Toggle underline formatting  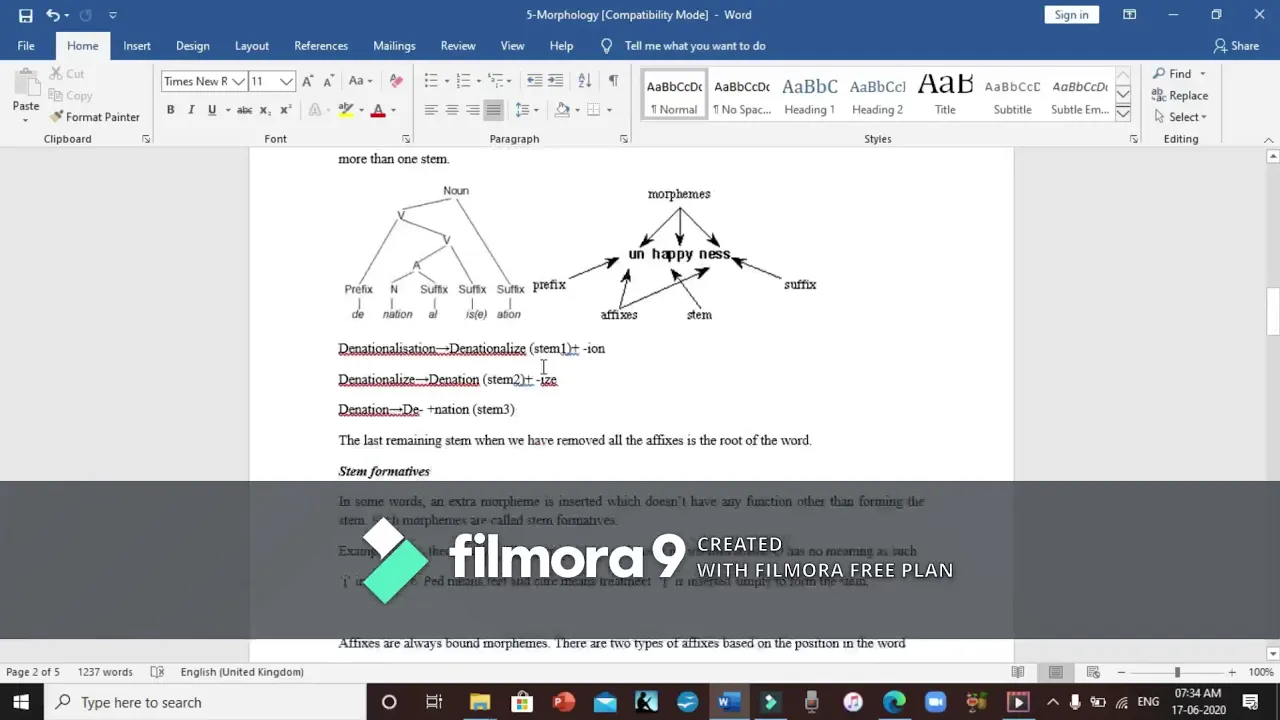coord(212,110)
